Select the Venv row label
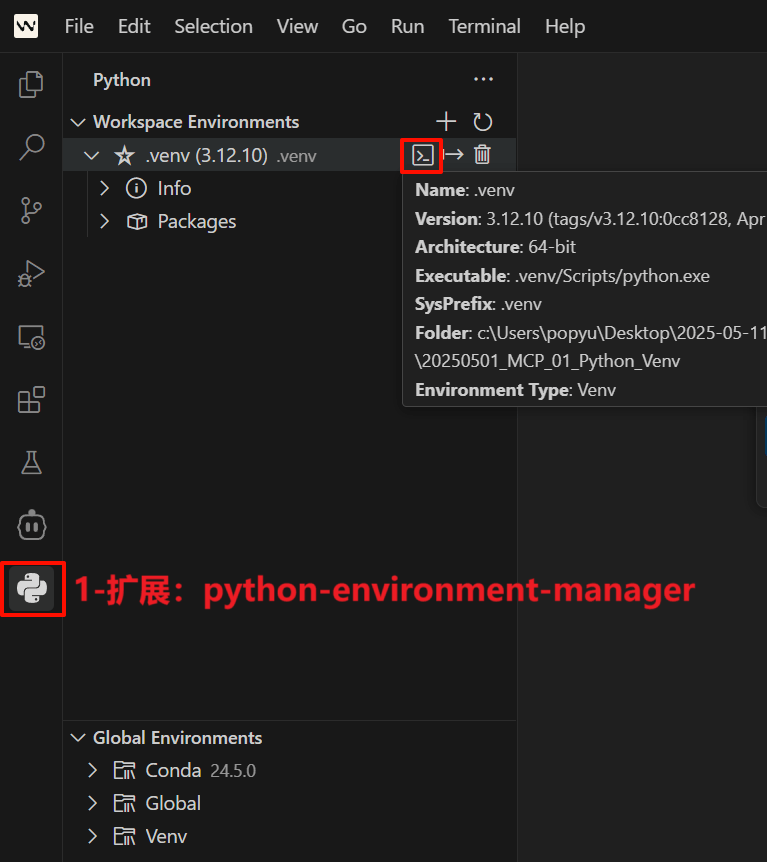The height and width of the screenshot is (862, 767). 166,837
